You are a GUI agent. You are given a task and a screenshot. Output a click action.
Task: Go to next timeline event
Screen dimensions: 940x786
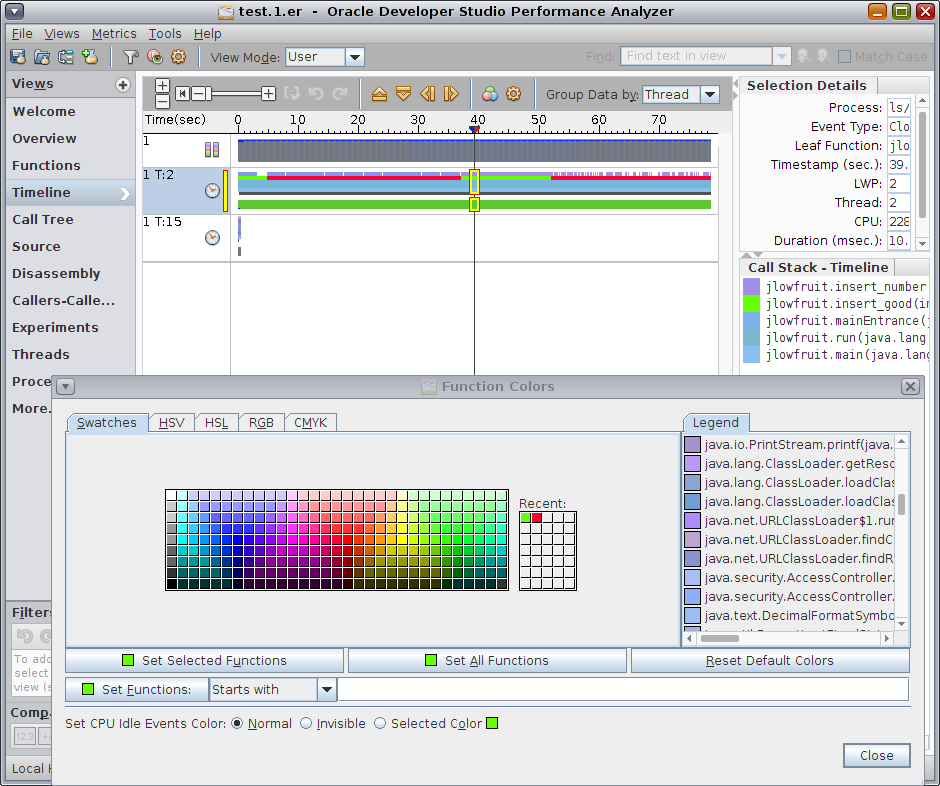click(451, 94)
